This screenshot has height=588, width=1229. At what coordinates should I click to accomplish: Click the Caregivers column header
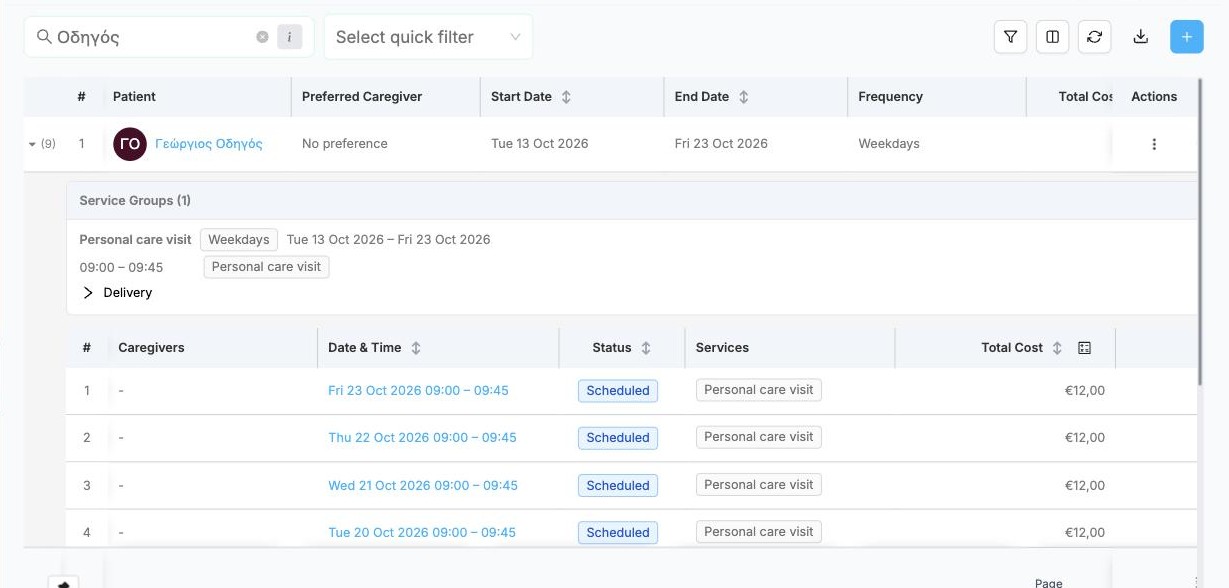click(151, 348)
